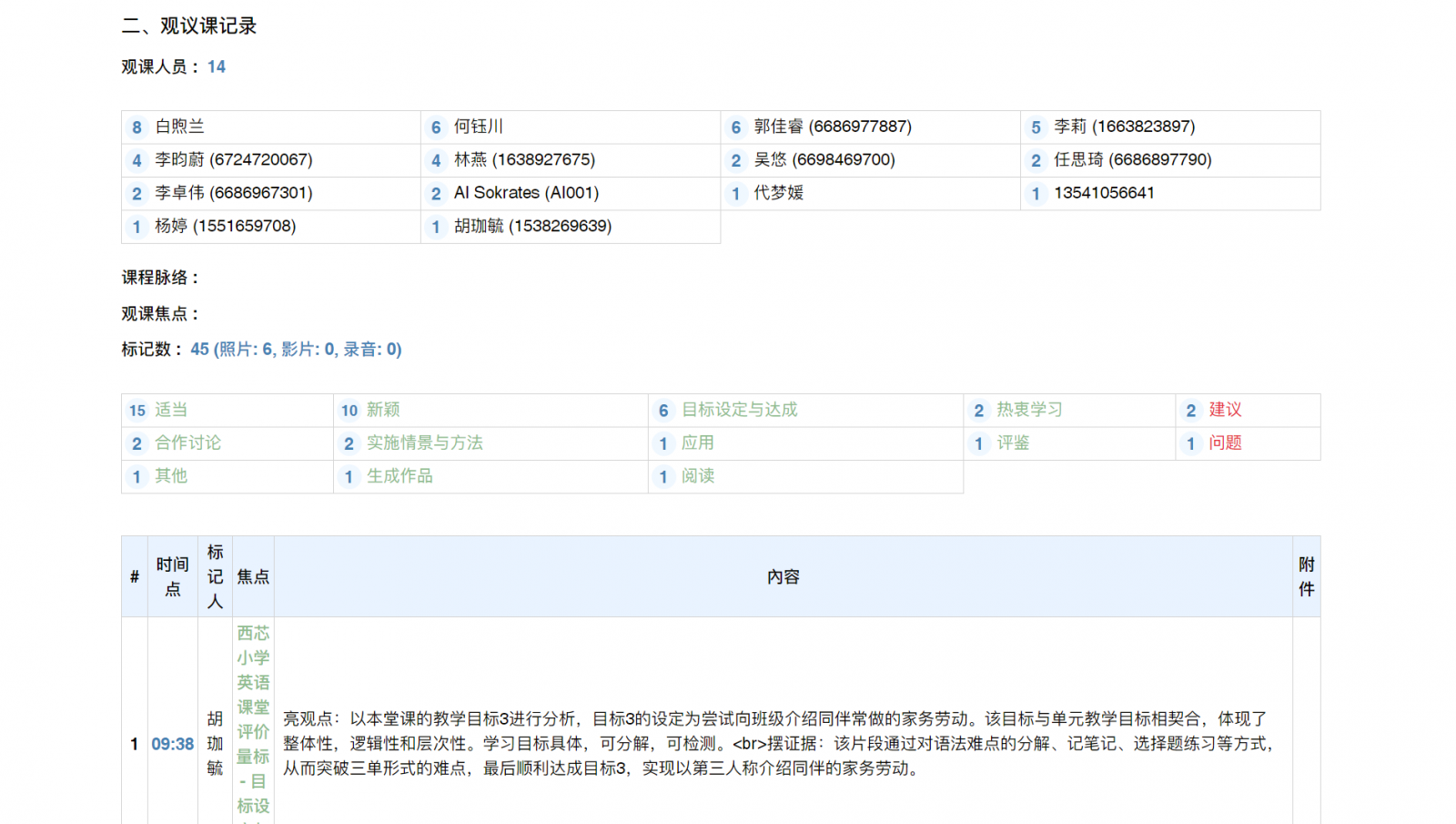Screen dimensions: 1456x824
Task: Click the red 建议 tag
Action: [x=1225, y=410]
